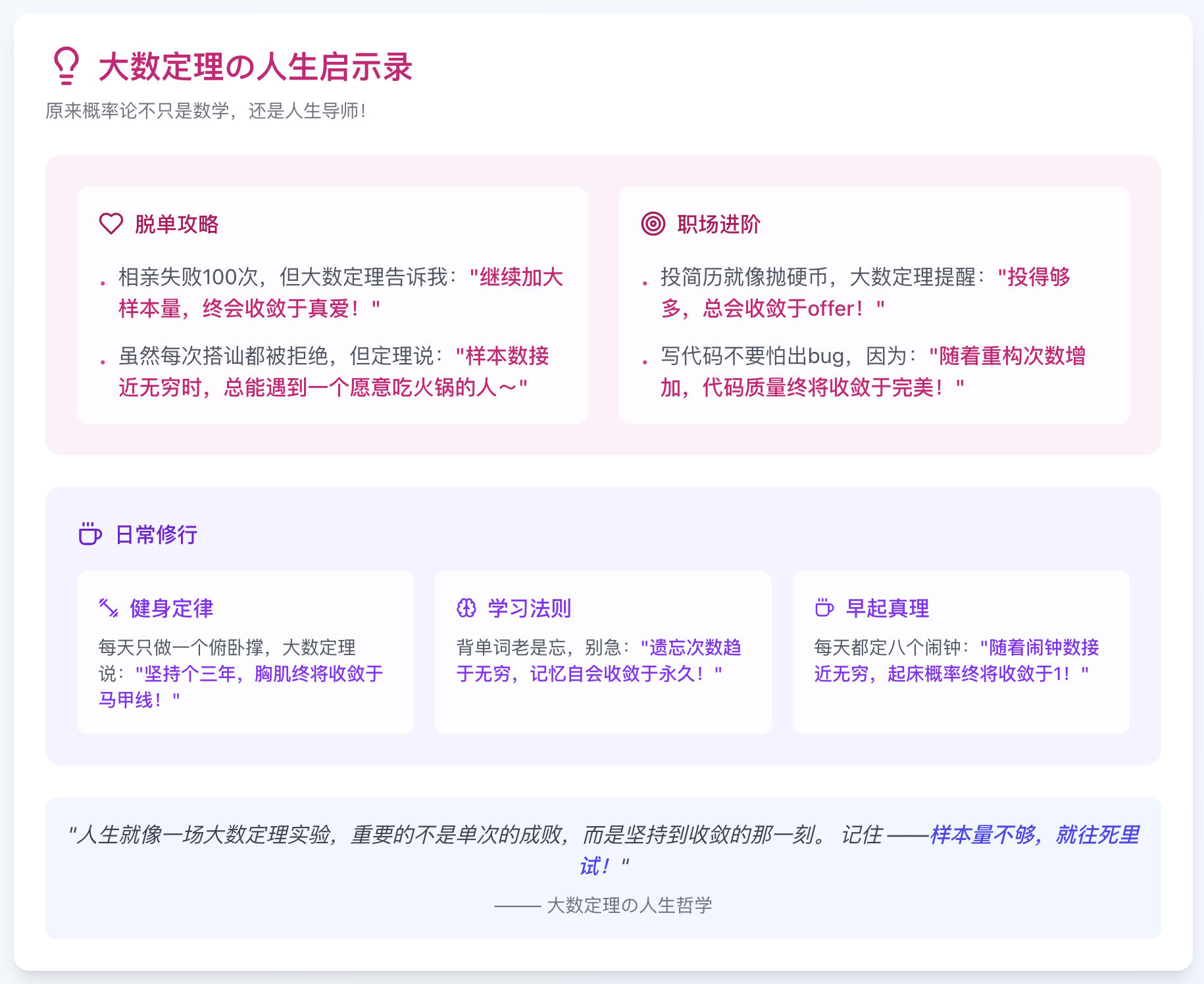Click the 学习法则 card title
Viewport: 1204px width, 984px height.
530,608
